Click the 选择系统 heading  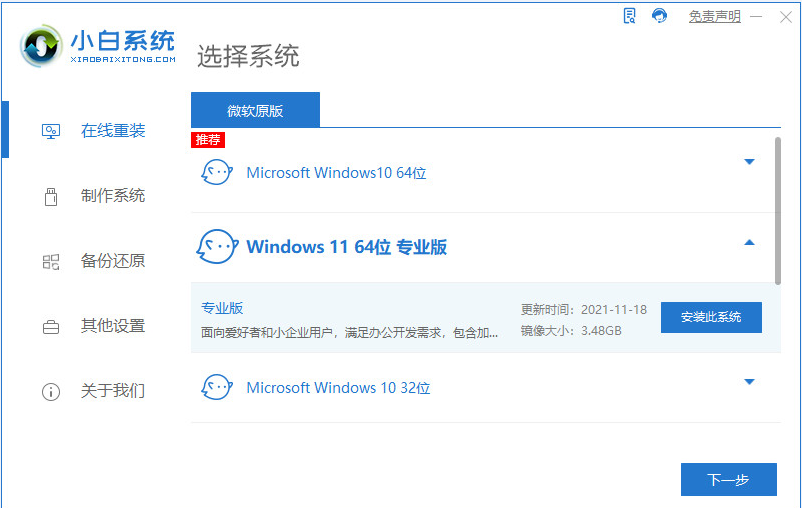click(248, 56)
